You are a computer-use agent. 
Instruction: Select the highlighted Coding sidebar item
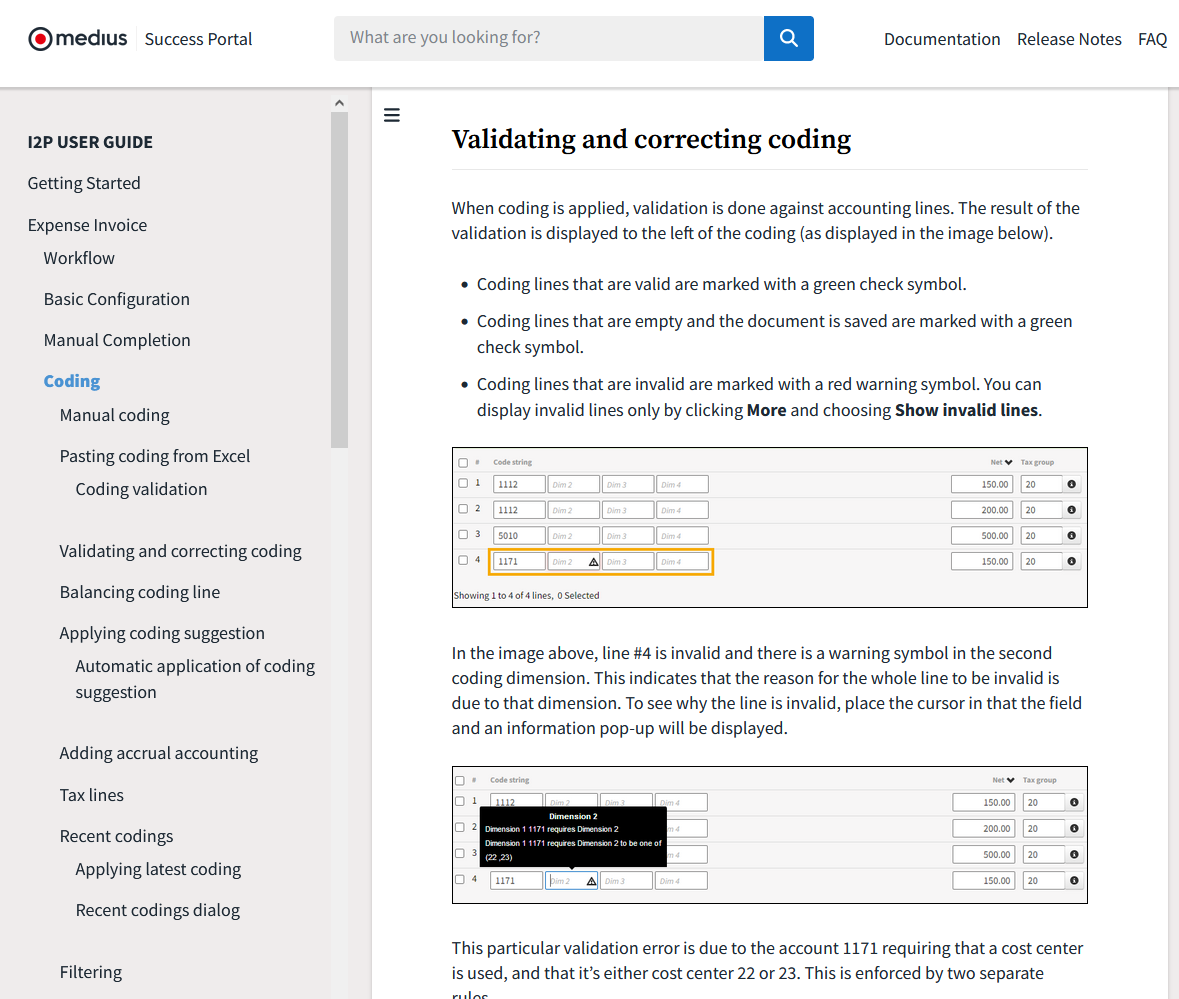pos(71,381)
